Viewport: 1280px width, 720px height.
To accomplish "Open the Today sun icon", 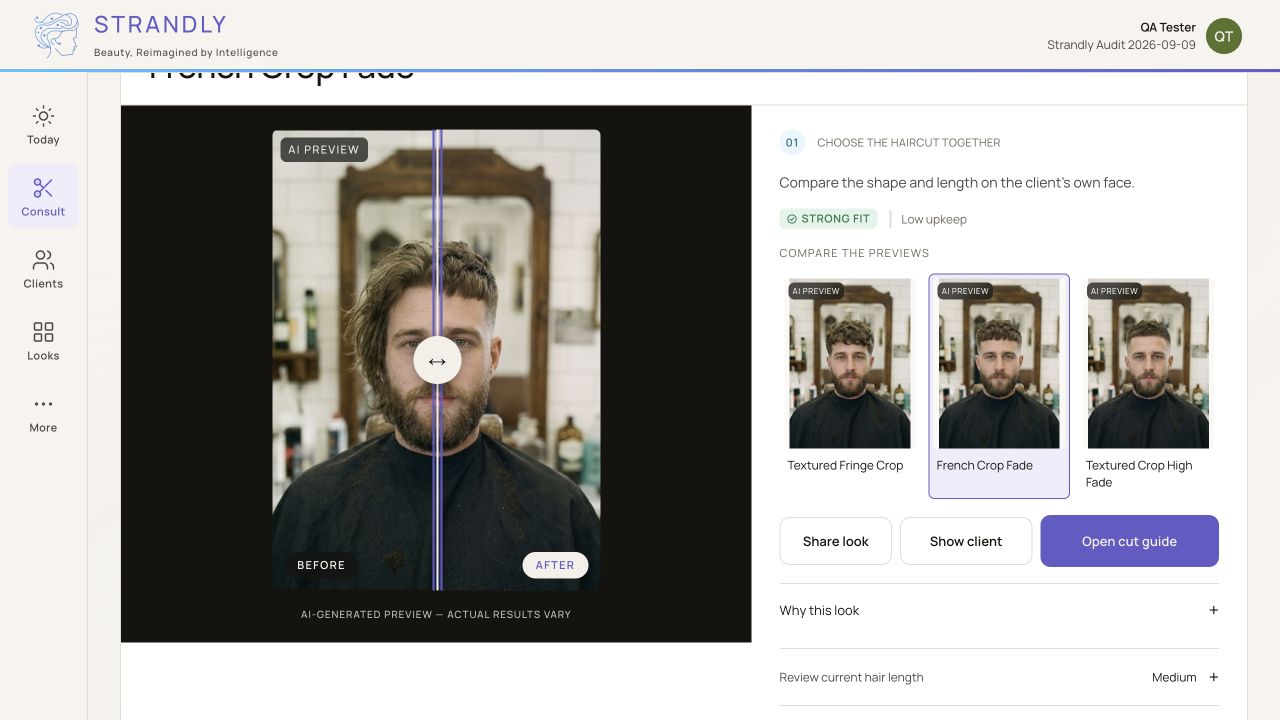I will tap(43, 116).
